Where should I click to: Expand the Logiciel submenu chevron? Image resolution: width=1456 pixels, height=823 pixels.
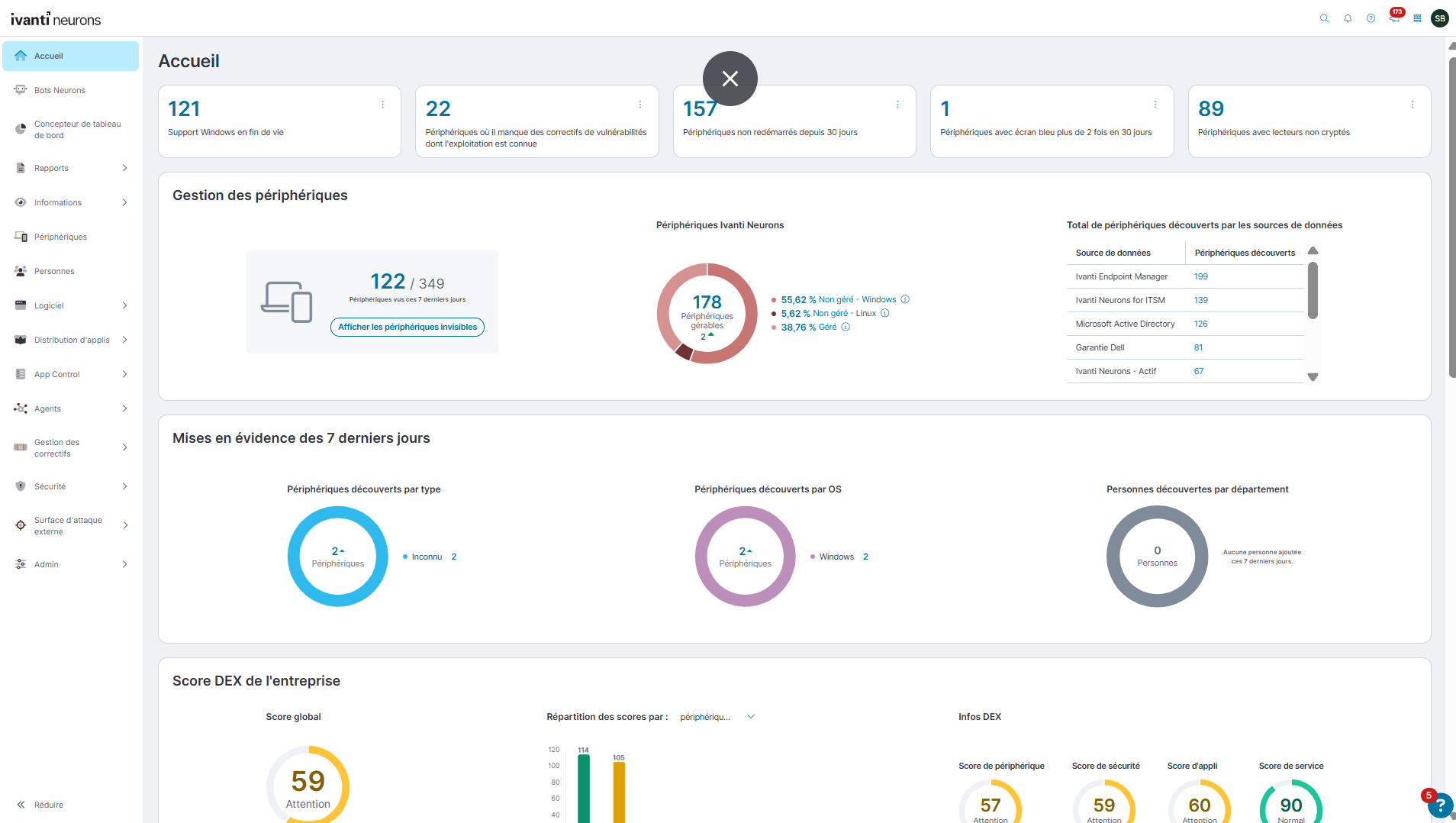[x=124, y=305]
